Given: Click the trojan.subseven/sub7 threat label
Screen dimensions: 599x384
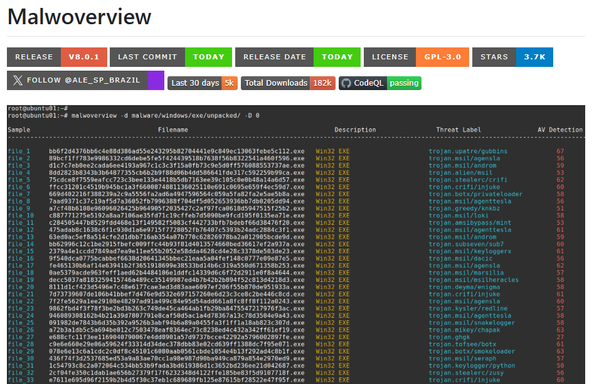Looking at the screenshot, I should [466, 244].
